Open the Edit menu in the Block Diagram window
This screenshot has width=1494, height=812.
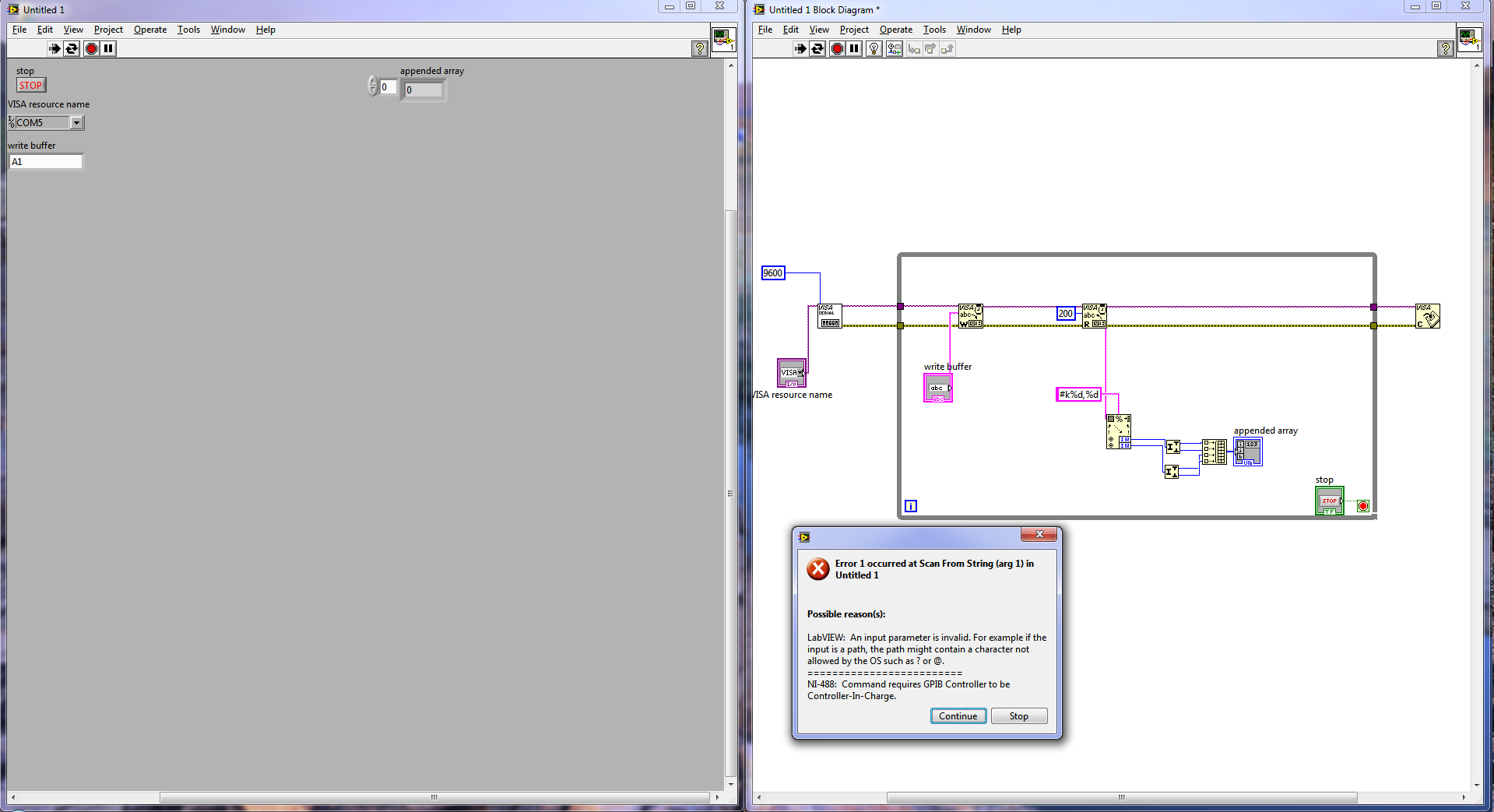pyautogui.click(x=791, y=30)
